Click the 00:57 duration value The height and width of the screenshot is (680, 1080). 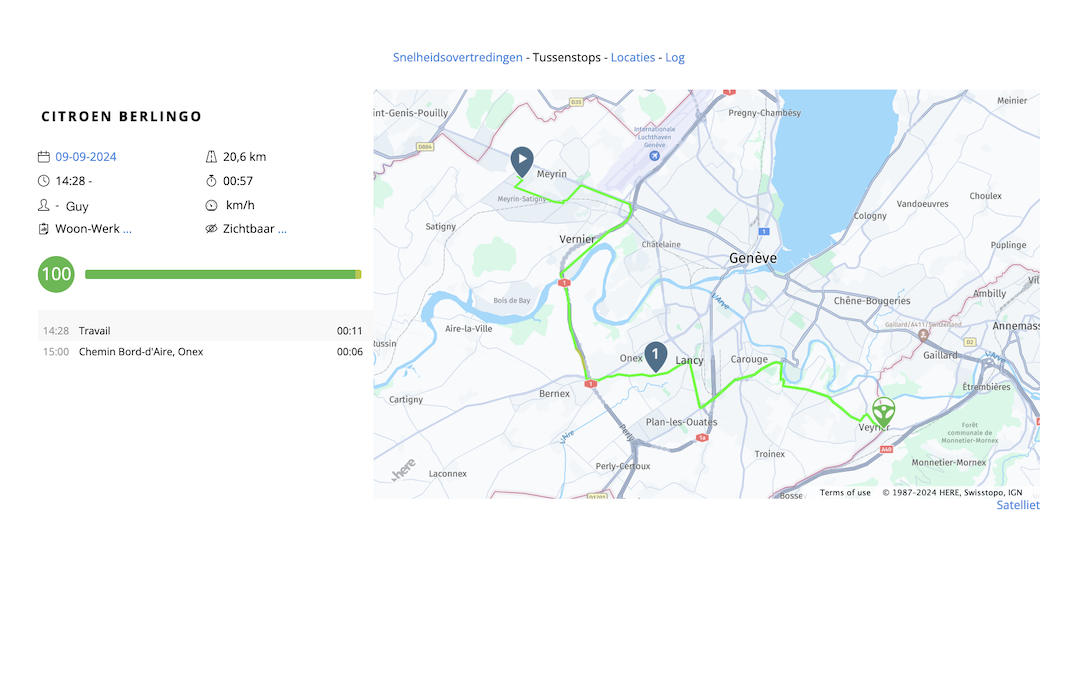[238, 181]
